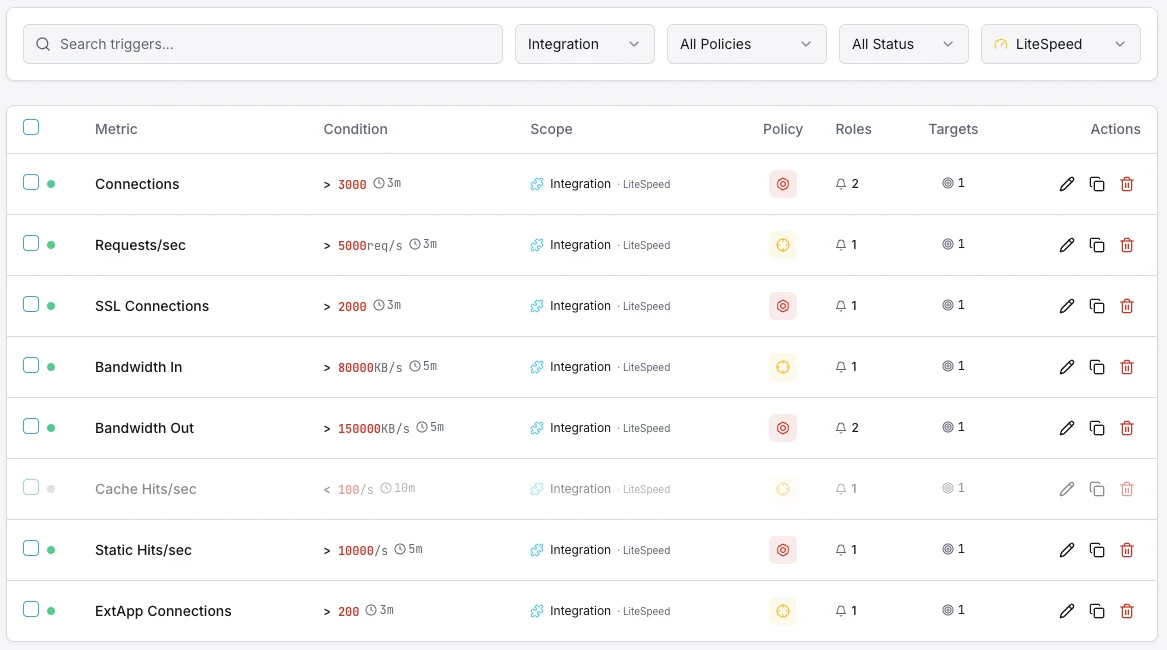The height and width of the screenshot is (650, 1167).
Task: Click the Search triggers input field
Action: coord(263,44)
